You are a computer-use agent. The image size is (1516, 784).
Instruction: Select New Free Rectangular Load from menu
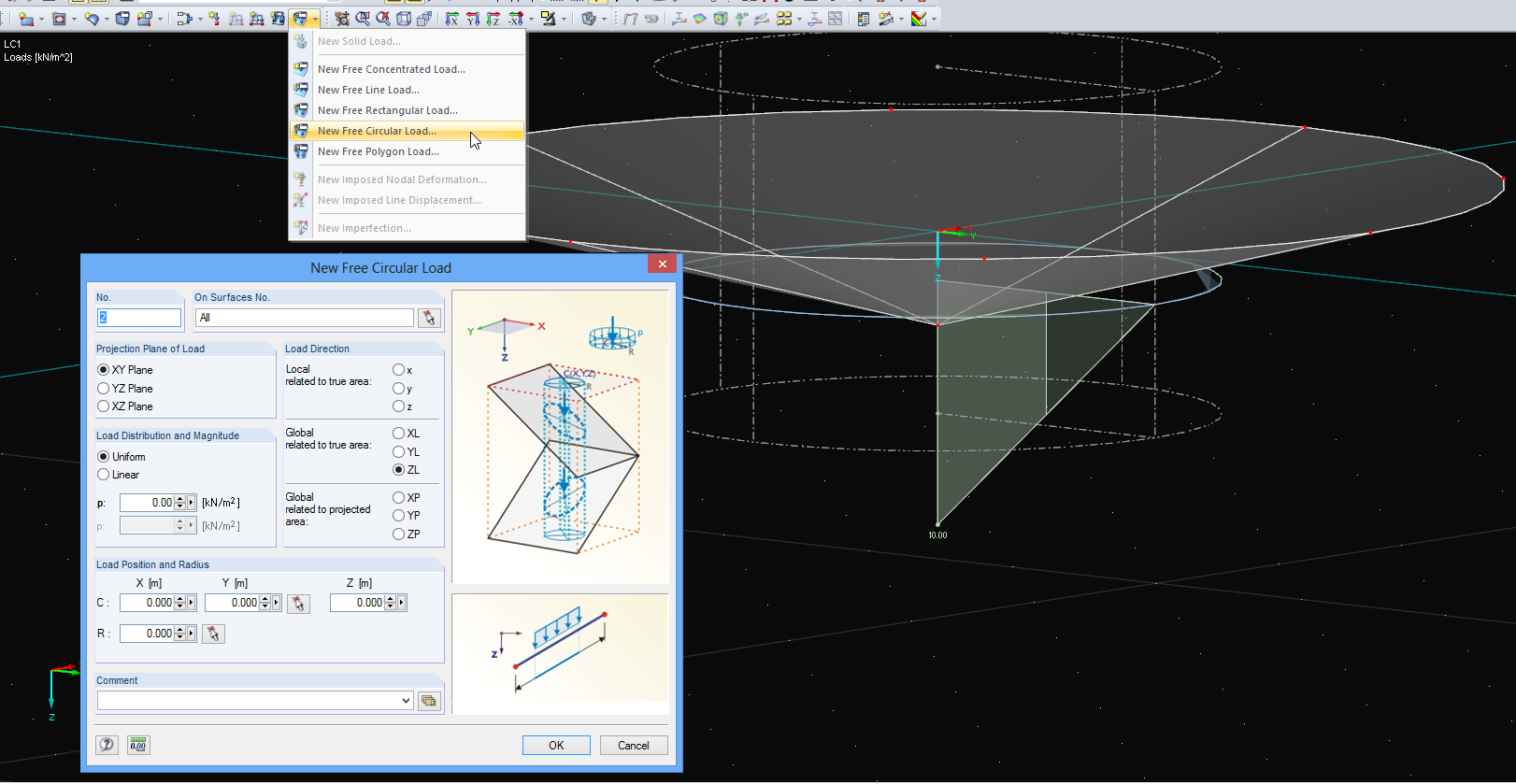387,110
